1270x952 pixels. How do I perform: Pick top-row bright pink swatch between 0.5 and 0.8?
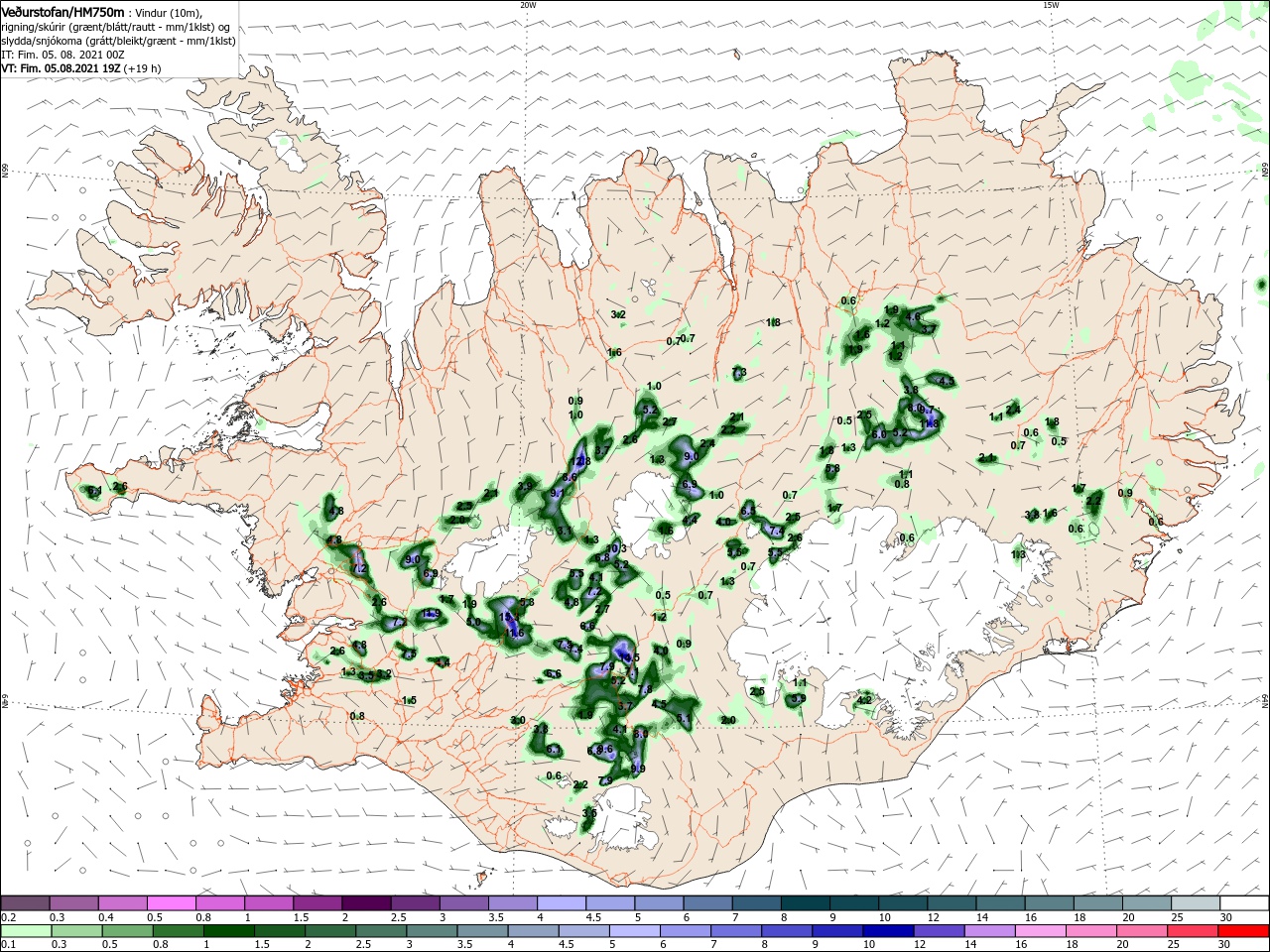[x=171, y=902]
